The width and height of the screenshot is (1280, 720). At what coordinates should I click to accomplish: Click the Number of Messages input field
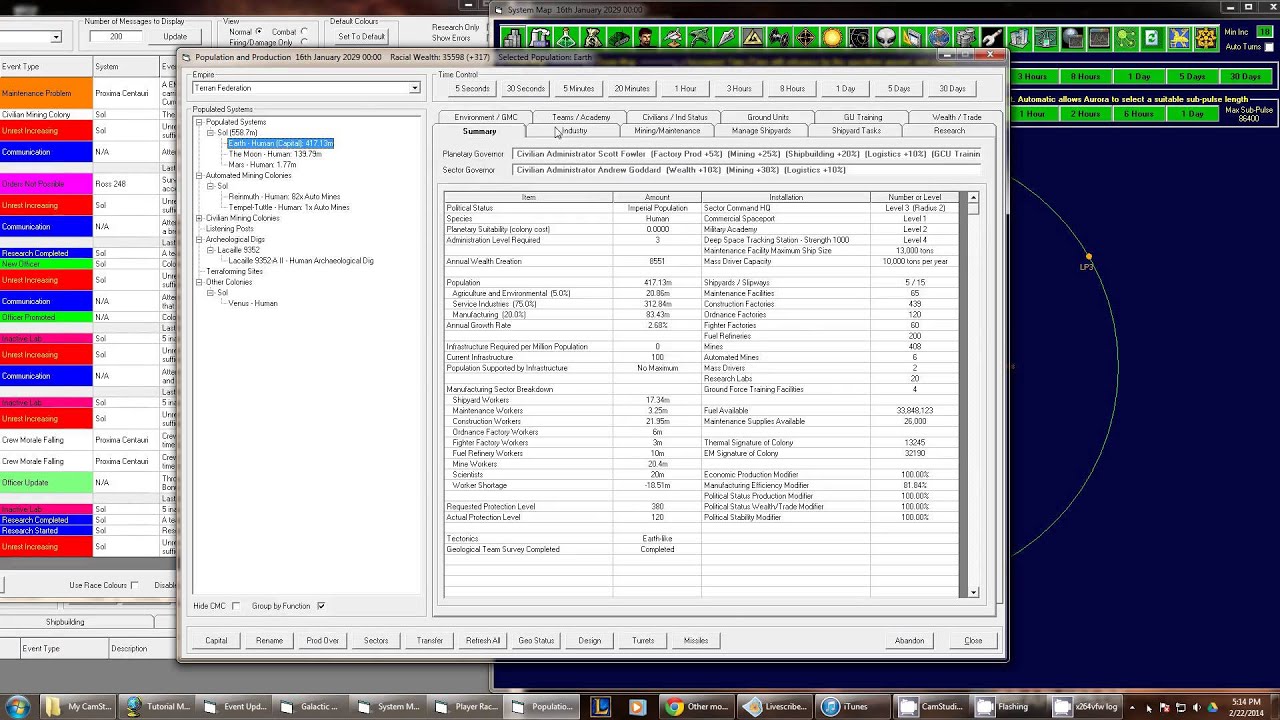116,36
